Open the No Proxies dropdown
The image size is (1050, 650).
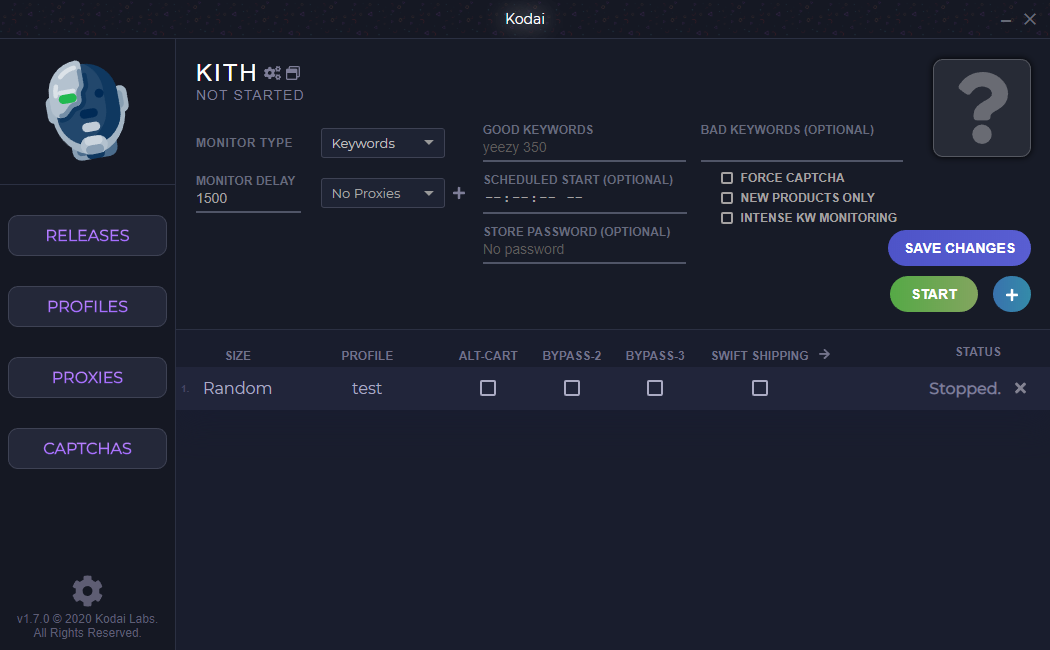pyautogui.click(x=383, y=193)
